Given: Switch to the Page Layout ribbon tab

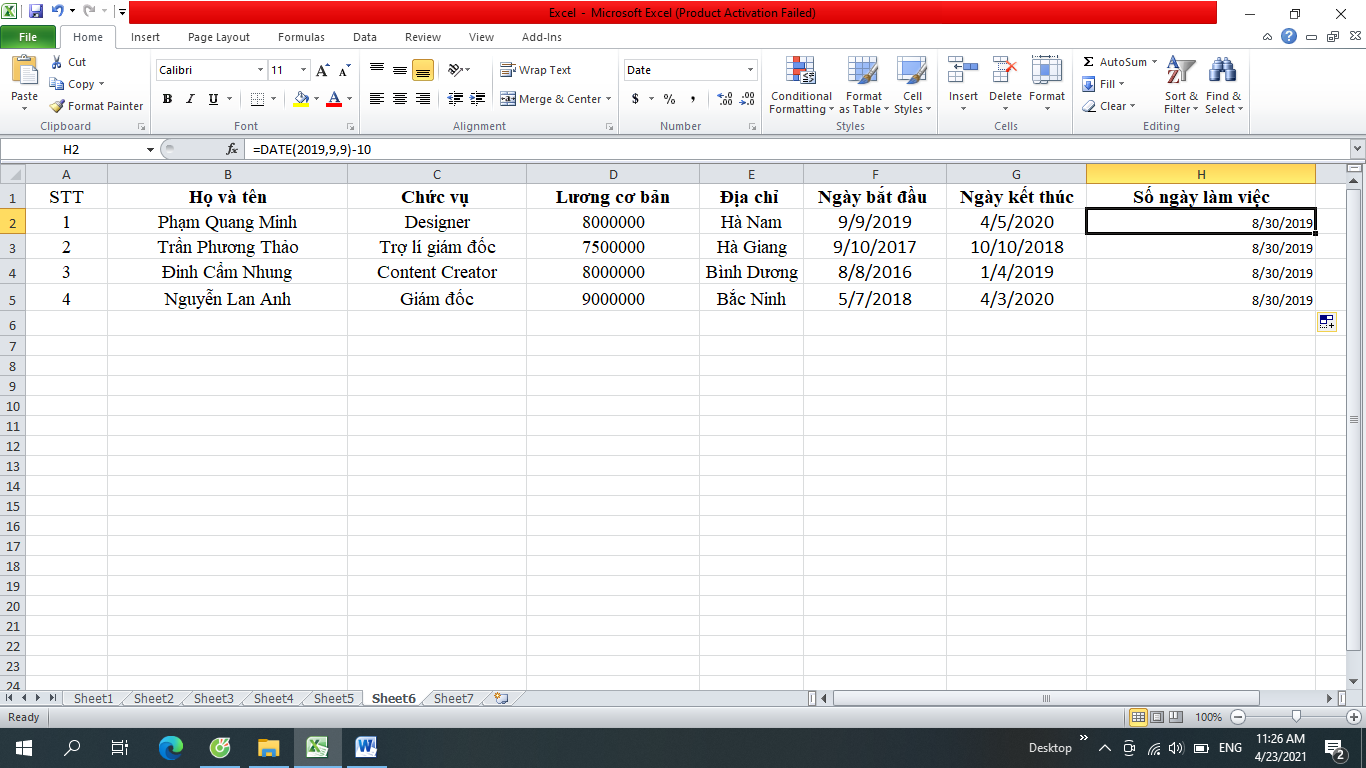Looking at the screenshot, I should point(219,37).
